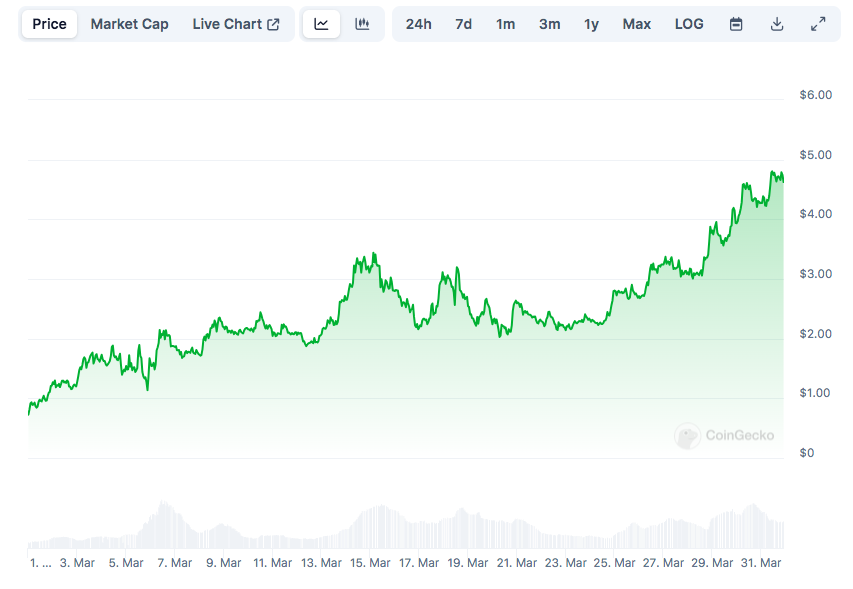Set the range to Max
Viewport: 853px width, 589px height.
(636, 24)
